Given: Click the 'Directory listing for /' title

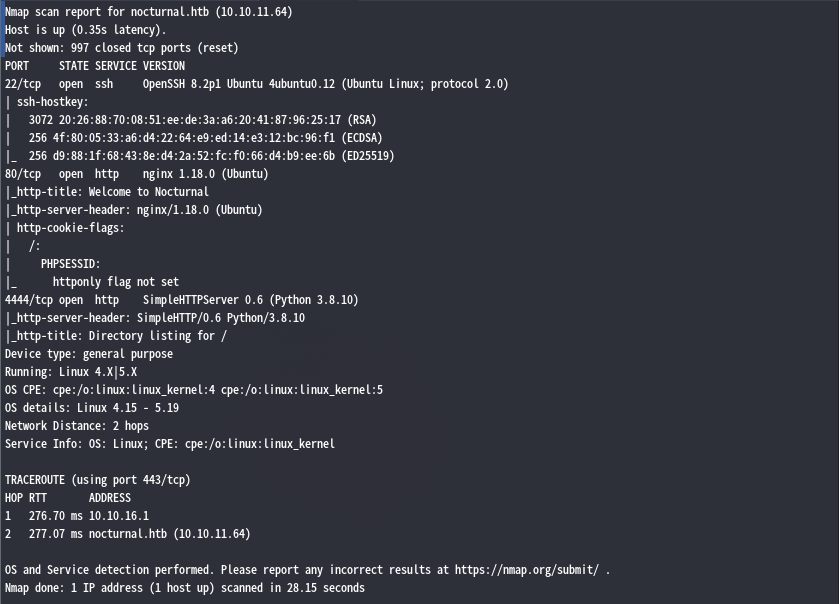Looking at the screenshot, I should click(x=158, y=336).
